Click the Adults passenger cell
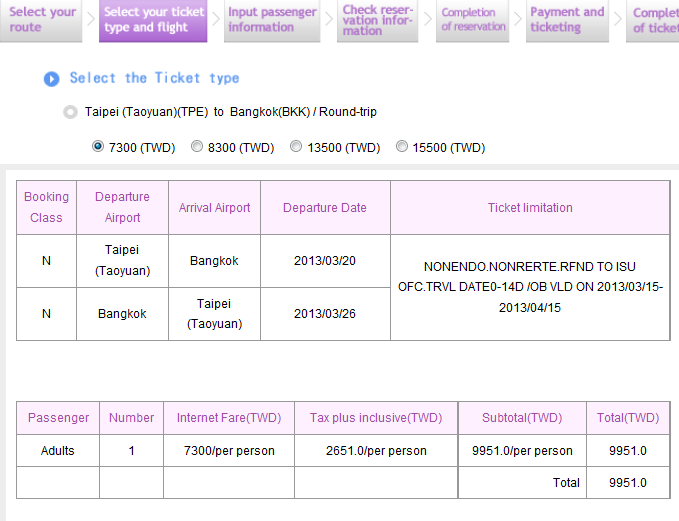 pos(58,451)
